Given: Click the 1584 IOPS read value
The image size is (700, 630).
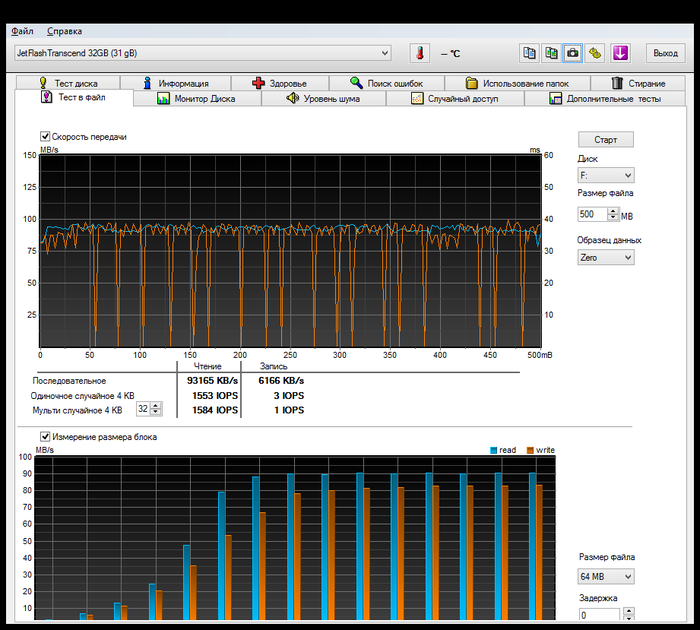Looking at the screenshot, I should coord(215,409).
